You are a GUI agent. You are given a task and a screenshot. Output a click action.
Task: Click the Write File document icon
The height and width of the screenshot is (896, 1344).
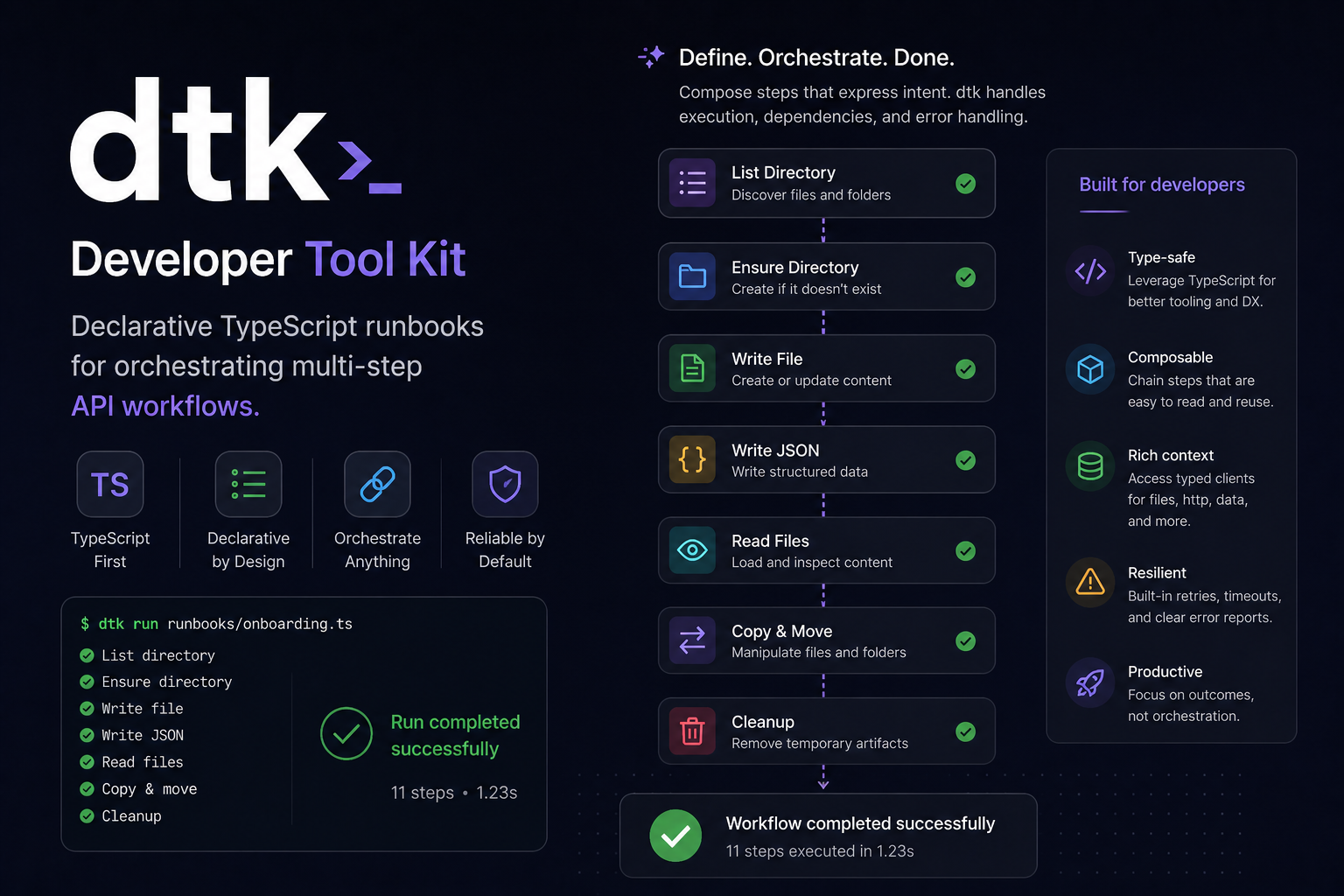point(692,368)
